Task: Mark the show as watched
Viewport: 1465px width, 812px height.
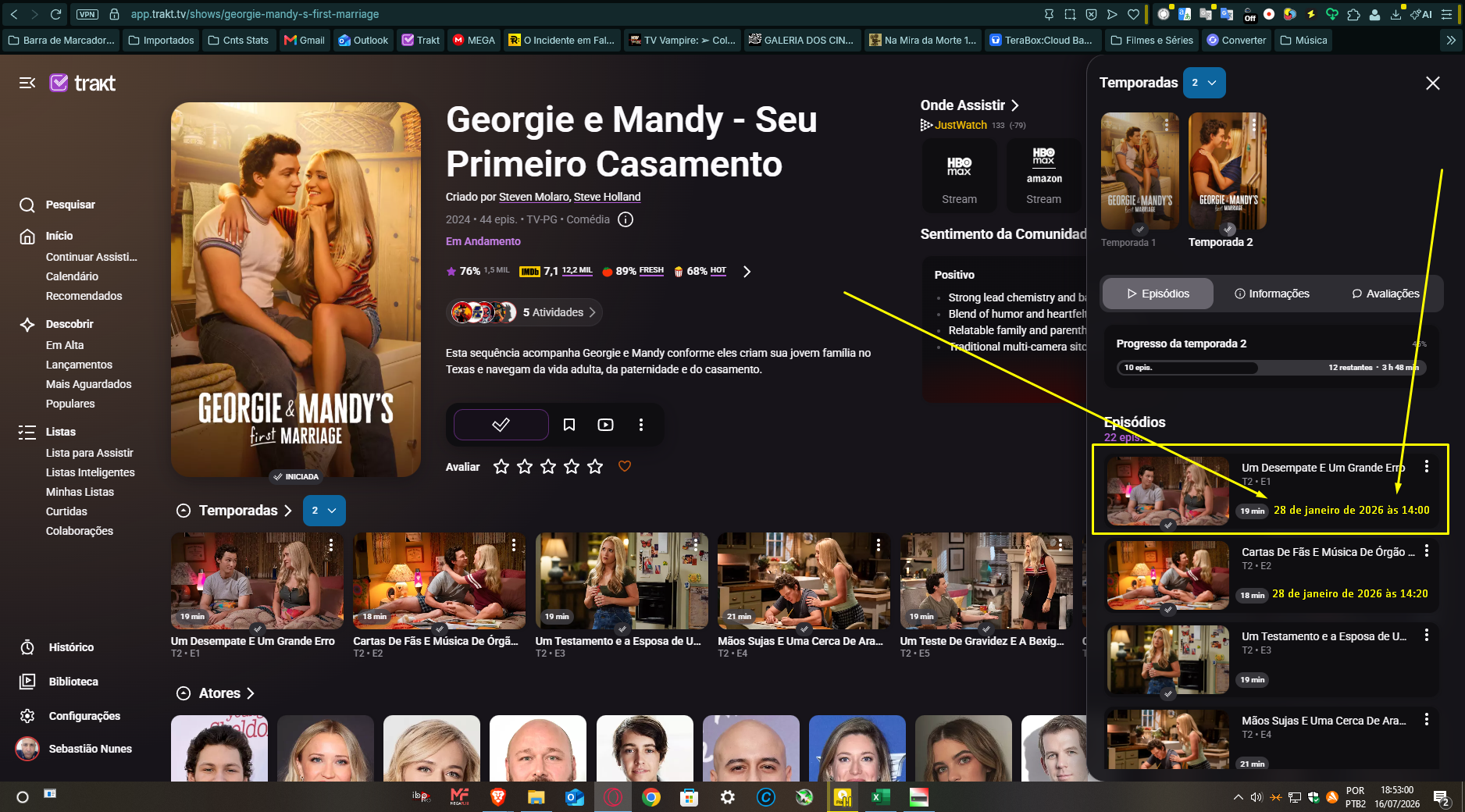Action: coord(501,425)
